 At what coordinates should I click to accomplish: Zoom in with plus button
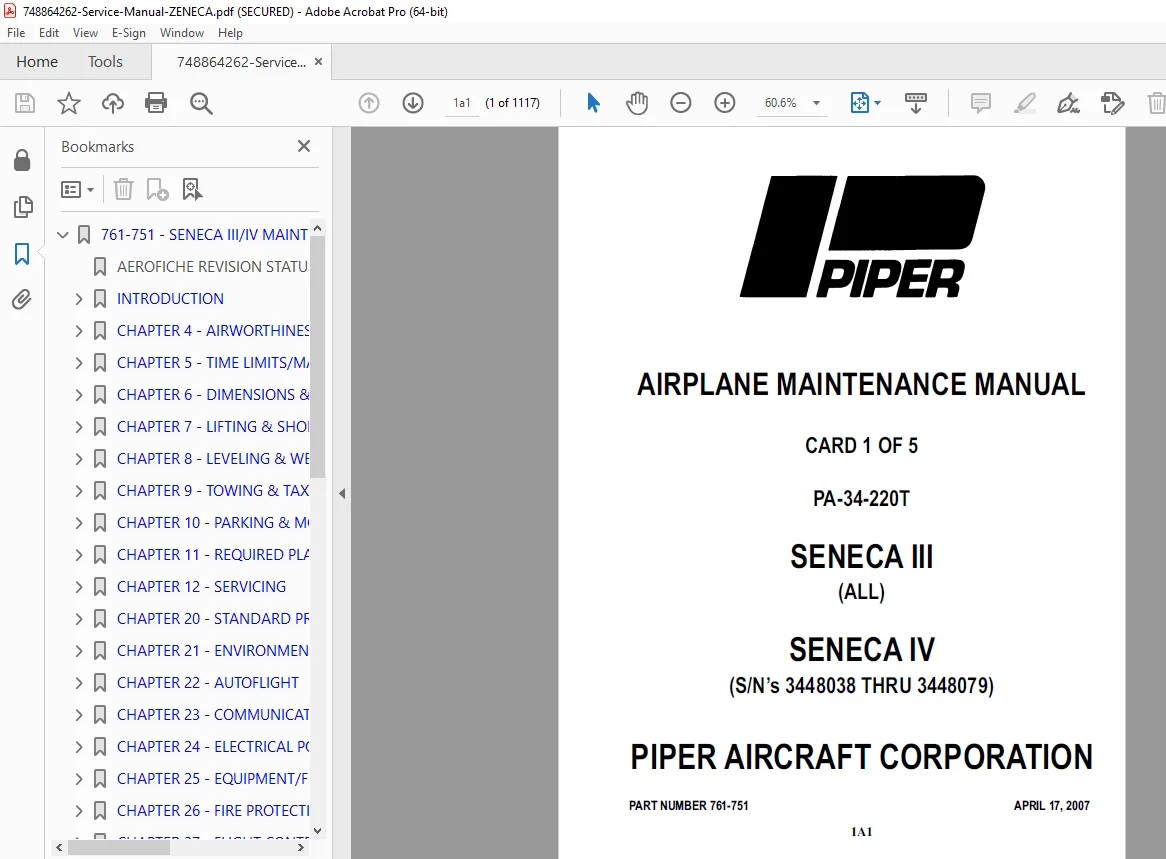pos(724,103)
